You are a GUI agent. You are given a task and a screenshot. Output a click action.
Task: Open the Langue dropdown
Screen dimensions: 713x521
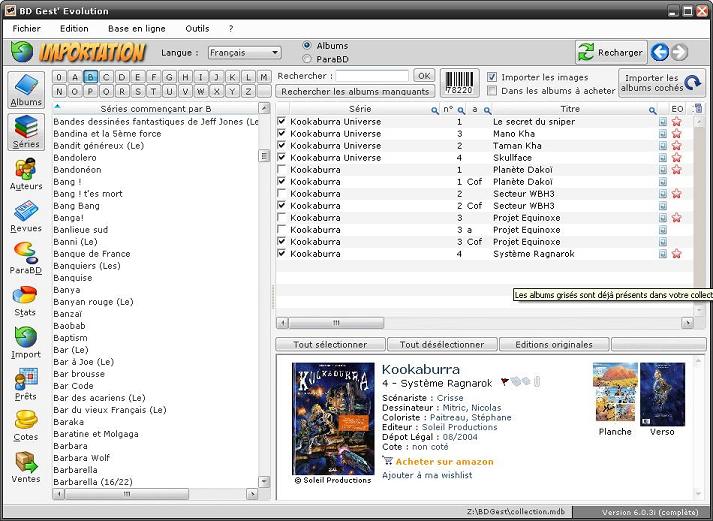[x=245, y=53]
